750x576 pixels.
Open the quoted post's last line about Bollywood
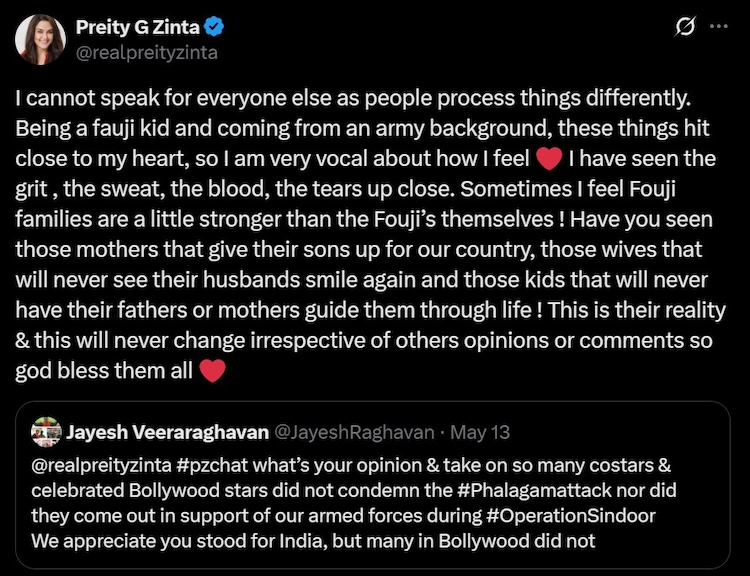tap(313, 541)
